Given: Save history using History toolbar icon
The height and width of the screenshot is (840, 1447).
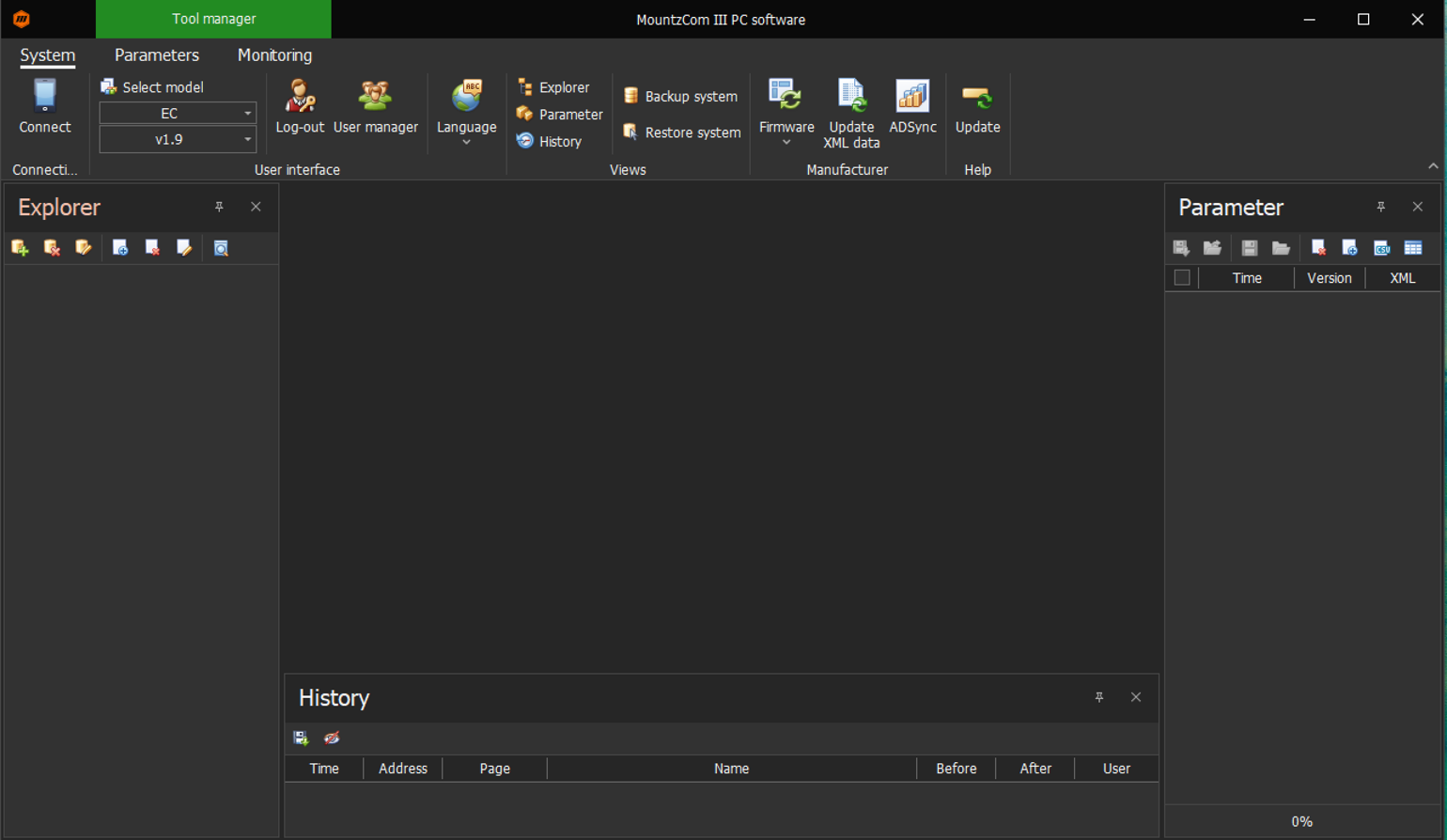Looking at the screenshot, I should coord(301,739).
